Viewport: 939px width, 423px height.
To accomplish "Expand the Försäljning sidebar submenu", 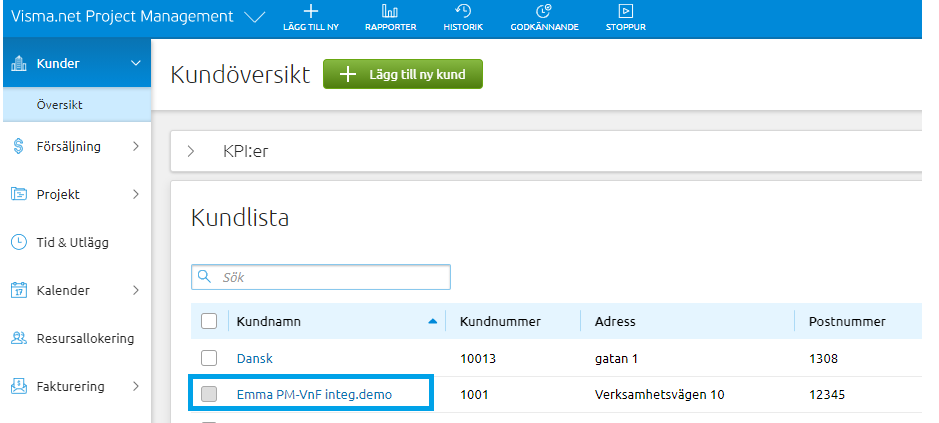I will point(136,146).
